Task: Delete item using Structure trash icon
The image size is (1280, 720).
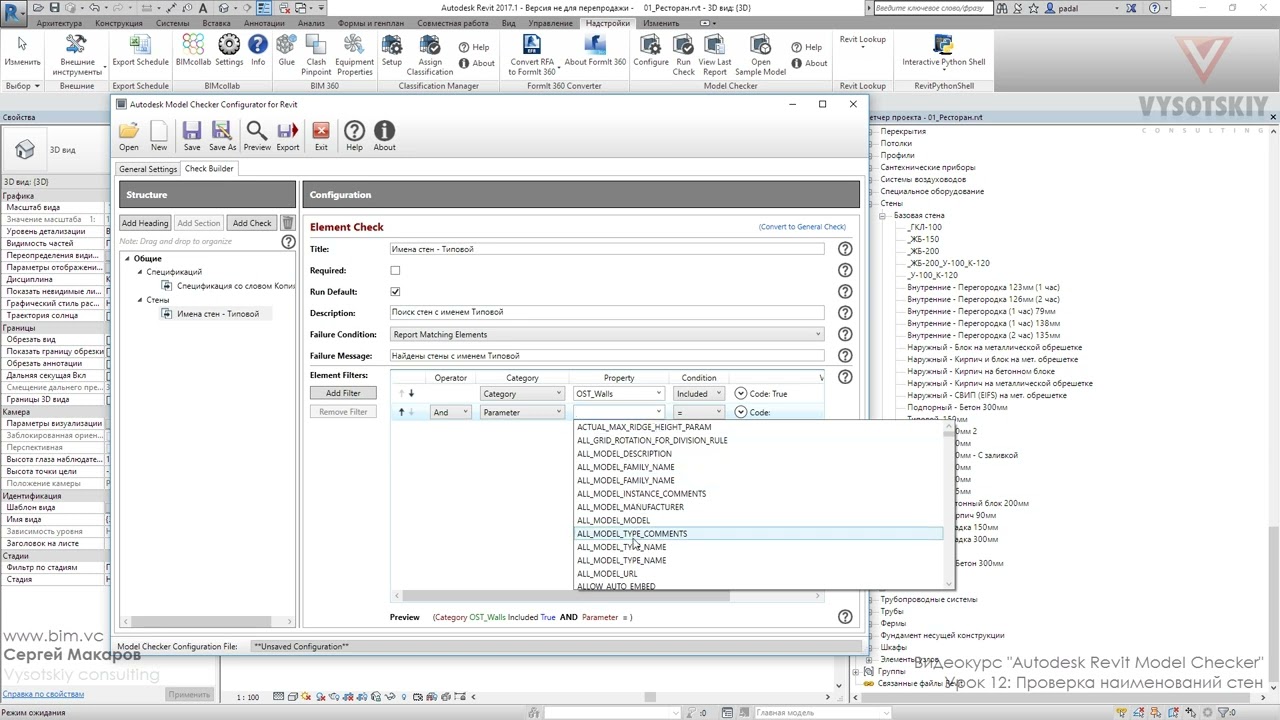Action: coord(288,223)
